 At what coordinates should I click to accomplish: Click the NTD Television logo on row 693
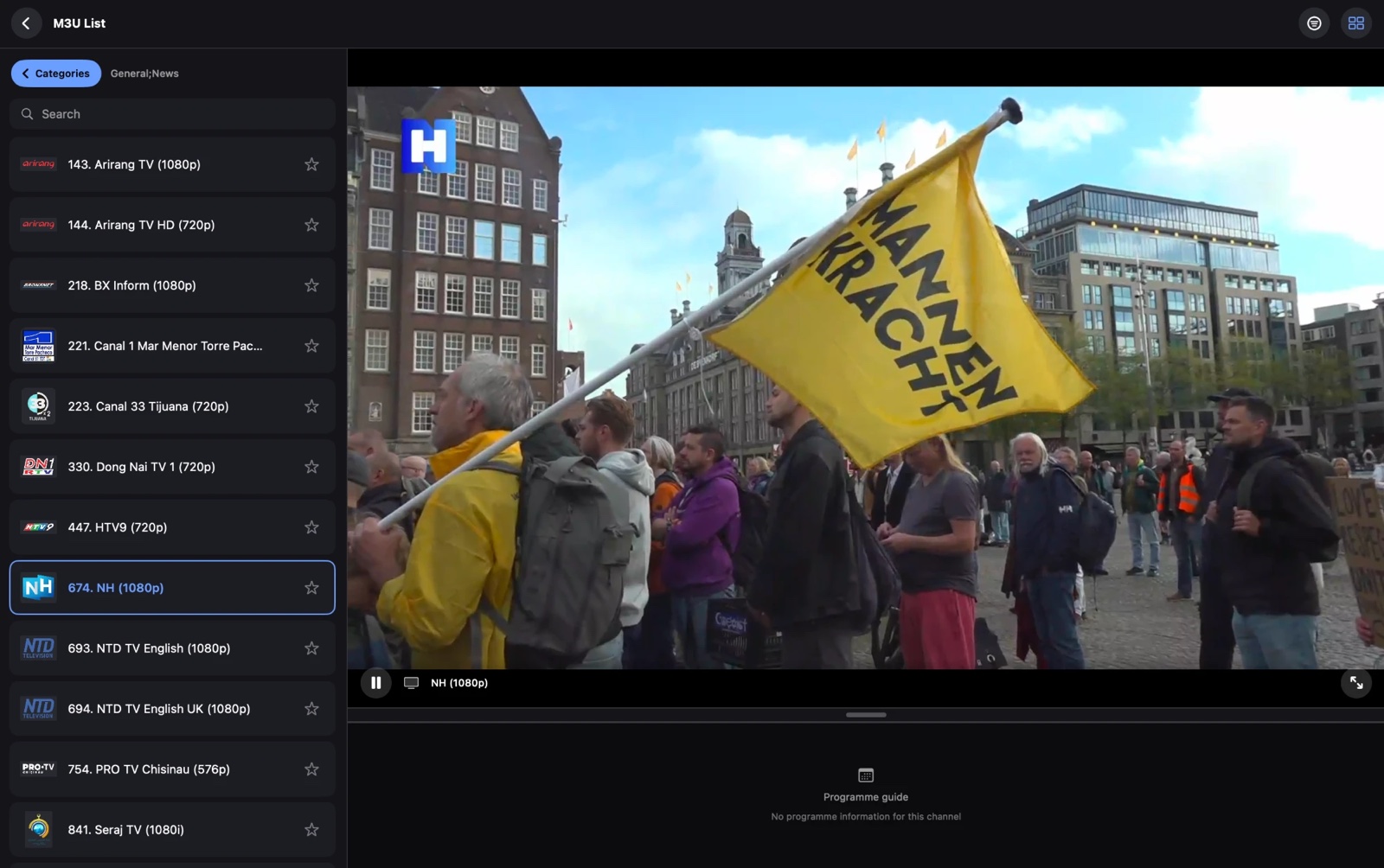(38, 648)
